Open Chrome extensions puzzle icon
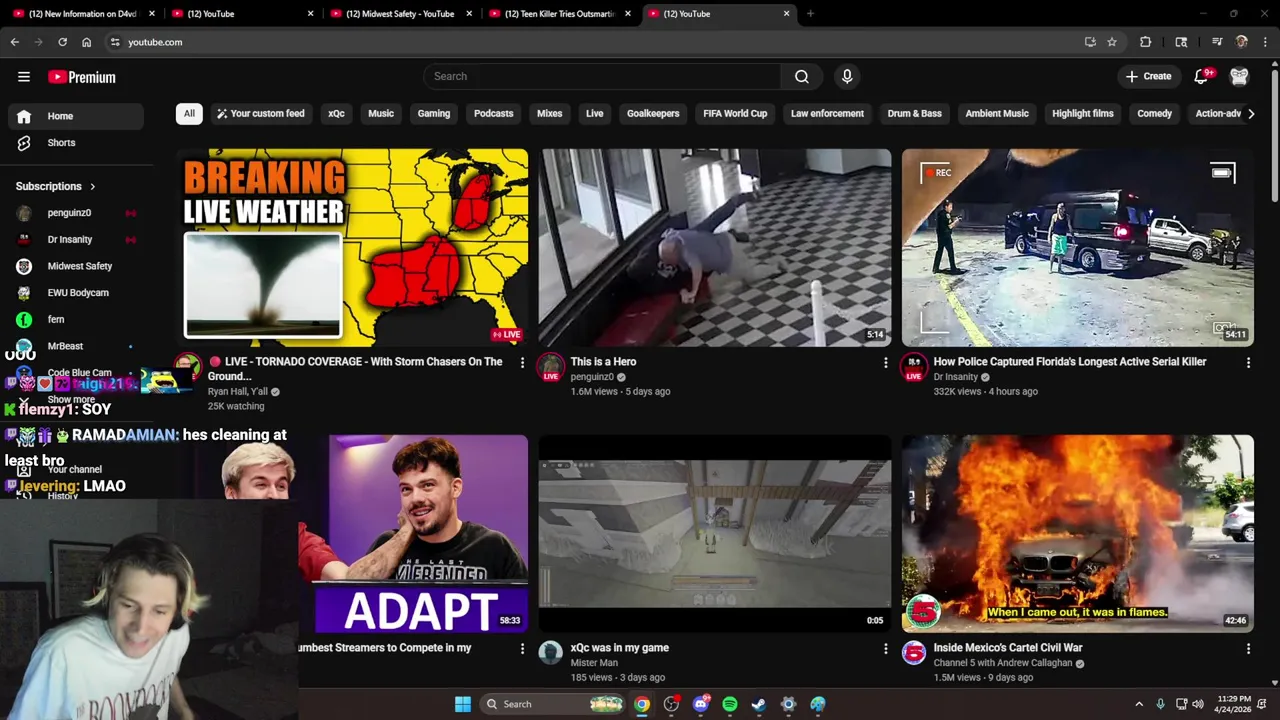The image size is (1280, 720). tap(1146, 42)
